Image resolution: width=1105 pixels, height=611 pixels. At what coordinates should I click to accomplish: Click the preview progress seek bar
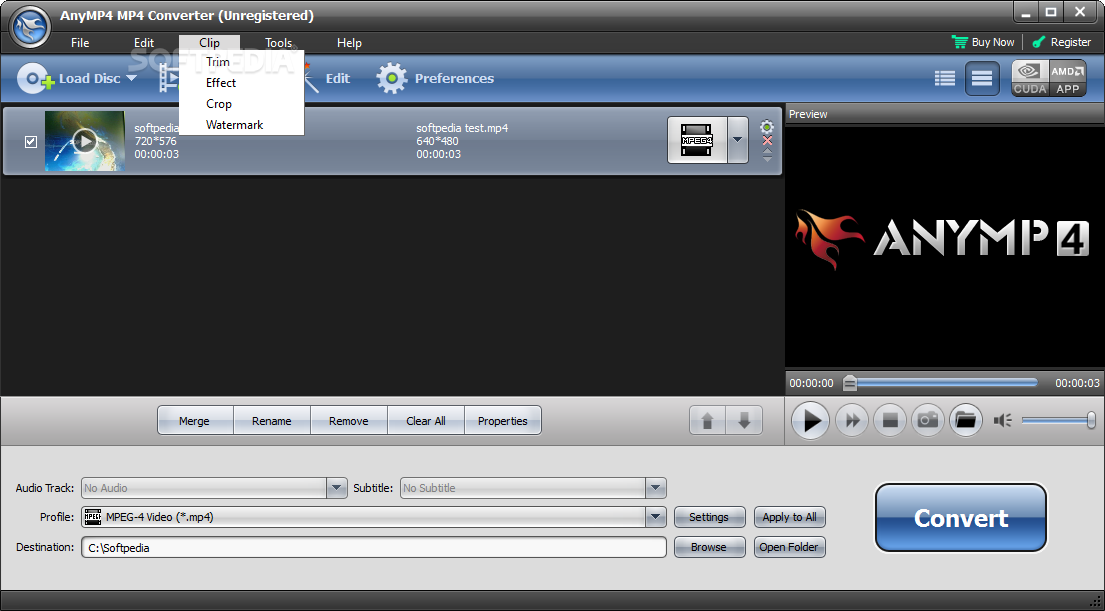[940, 383]
